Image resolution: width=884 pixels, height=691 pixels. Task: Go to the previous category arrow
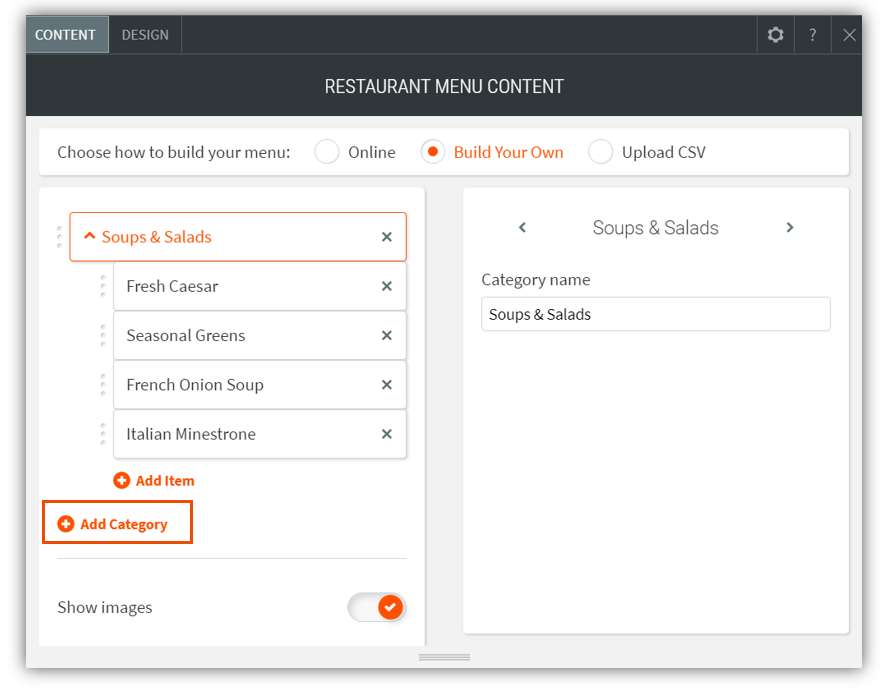pos(522,228)
